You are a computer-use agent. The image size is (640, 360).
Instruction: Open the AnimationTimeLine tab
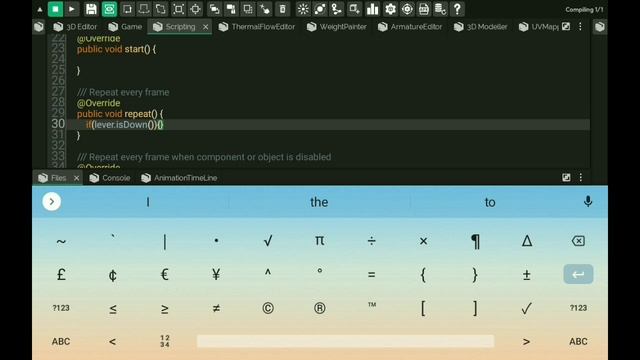(179, 178)
